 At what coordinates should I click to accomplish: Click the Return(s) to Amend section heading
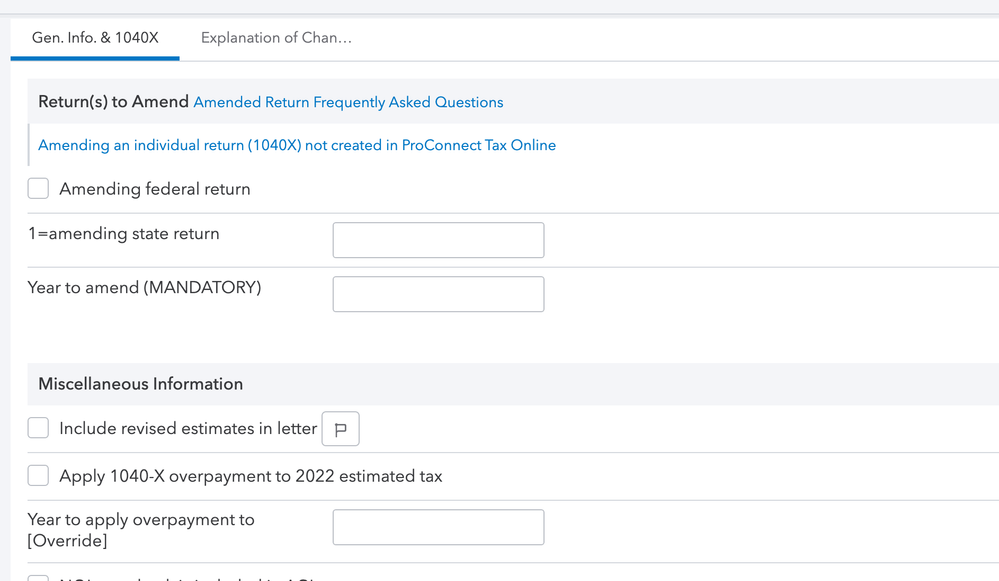coord(113,102)
